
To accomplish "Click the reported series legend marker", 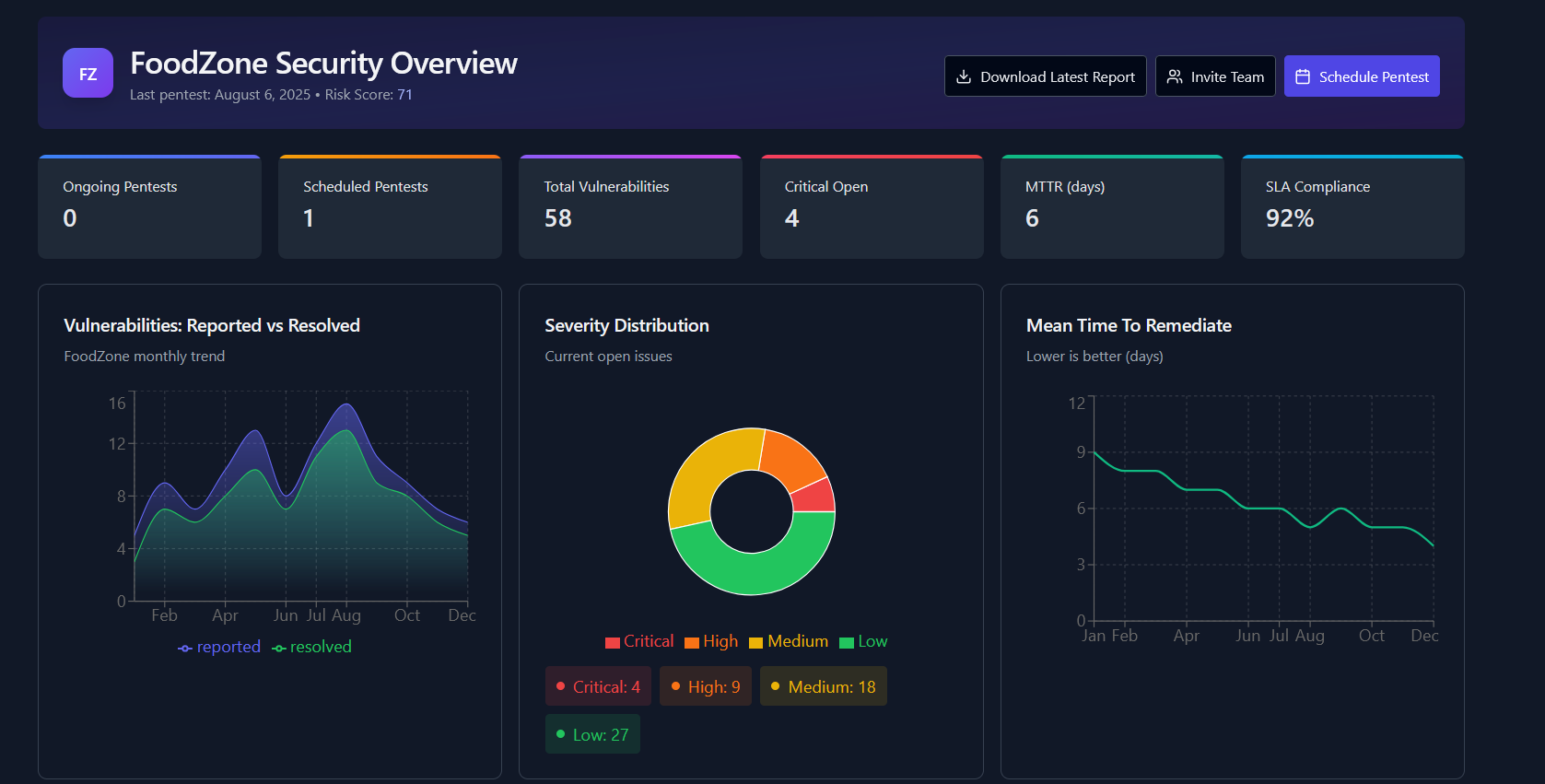I will [185, 649].
